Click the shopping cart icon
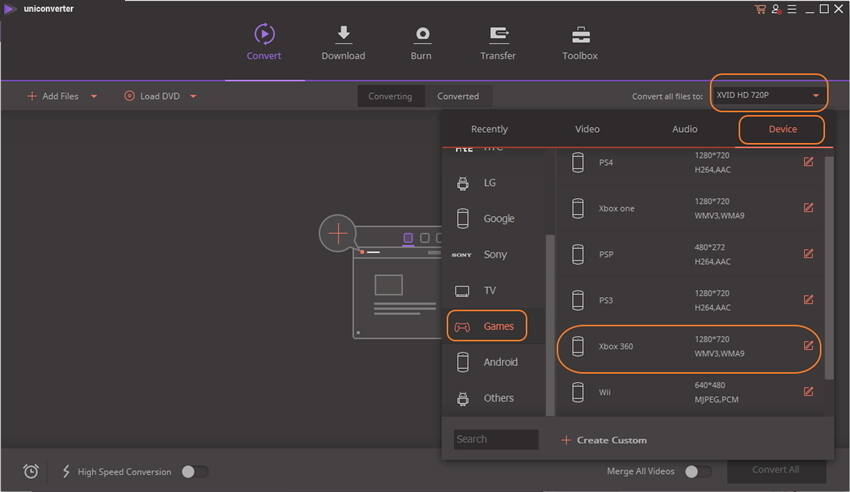 [x=760, y=9]
